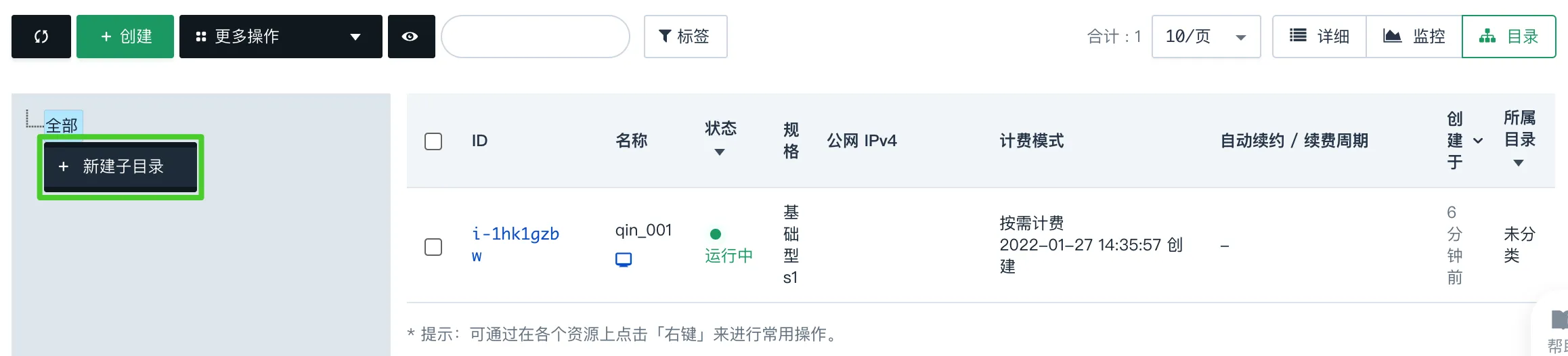This screenshot has width=1568, height=356.
Task: Select the 全部 tree node
Action: point(62,125)
